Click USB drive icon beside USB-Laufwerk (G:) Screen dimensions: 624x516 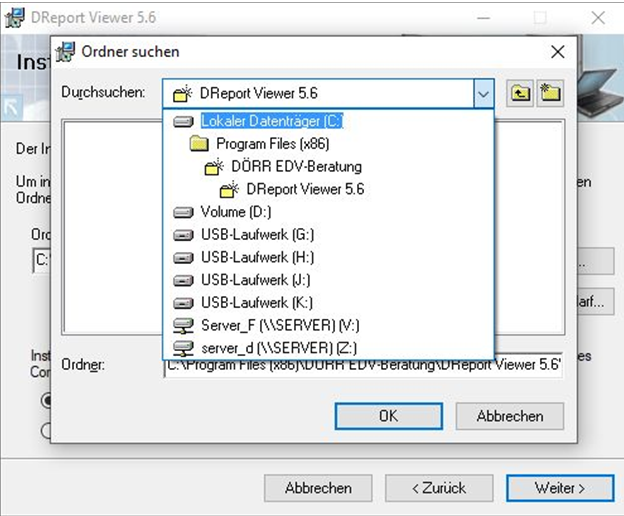pyautogui.click(x=183, y=235)
